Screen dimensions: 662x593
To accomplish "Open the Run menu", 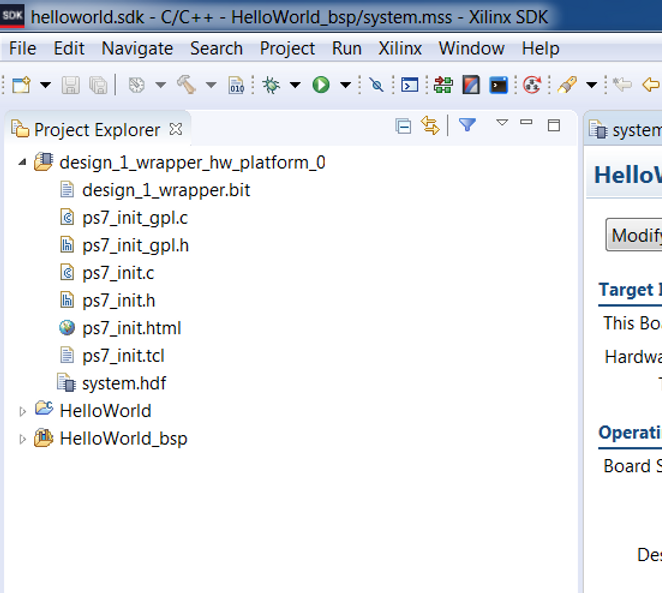I will tap(347, 49).
